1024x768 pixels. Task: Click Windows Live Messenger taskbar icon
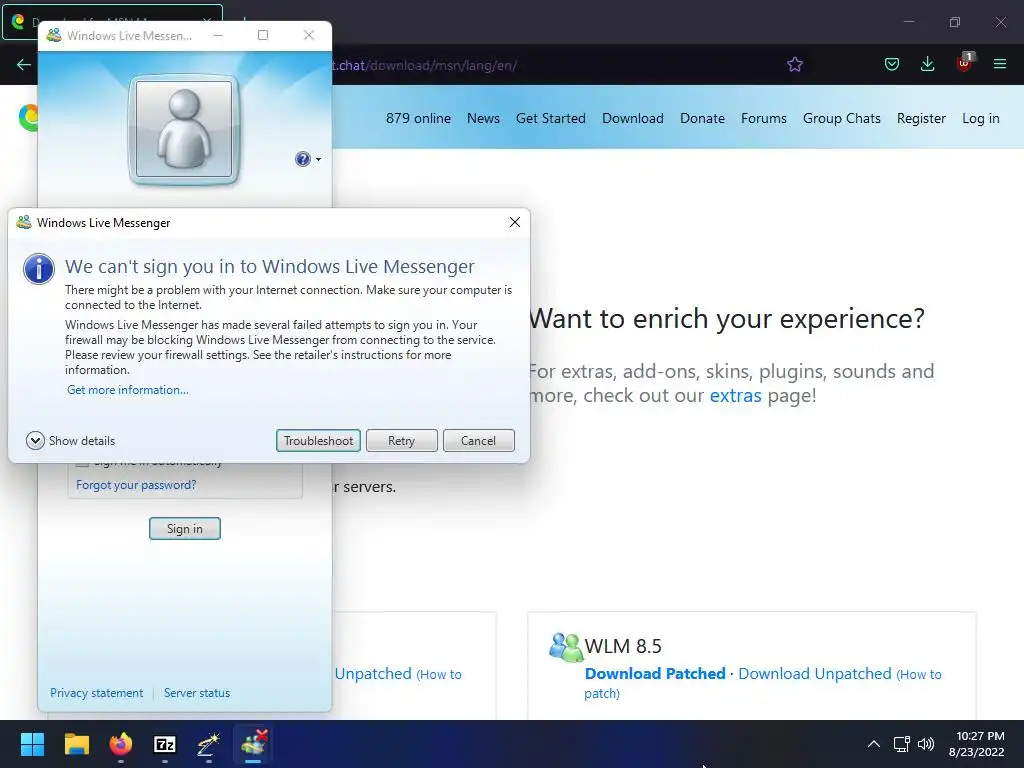(x=253, y=744)
